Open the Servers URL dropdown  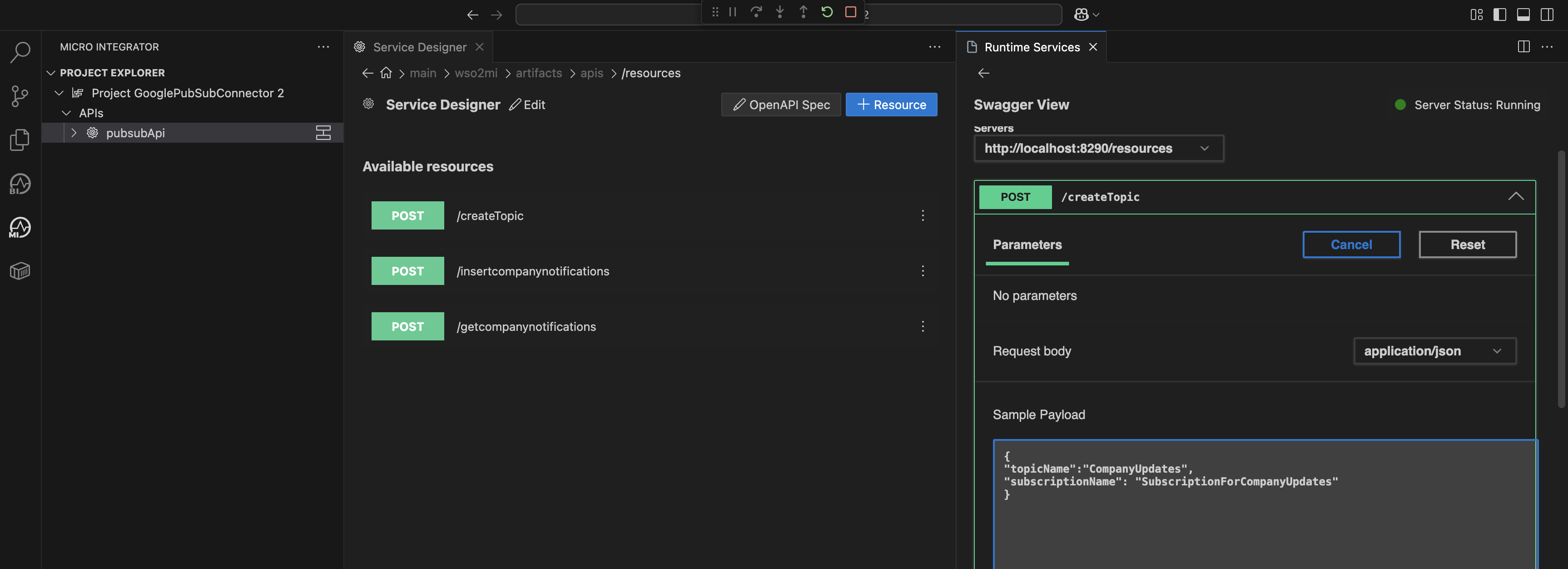(1099, 149)
